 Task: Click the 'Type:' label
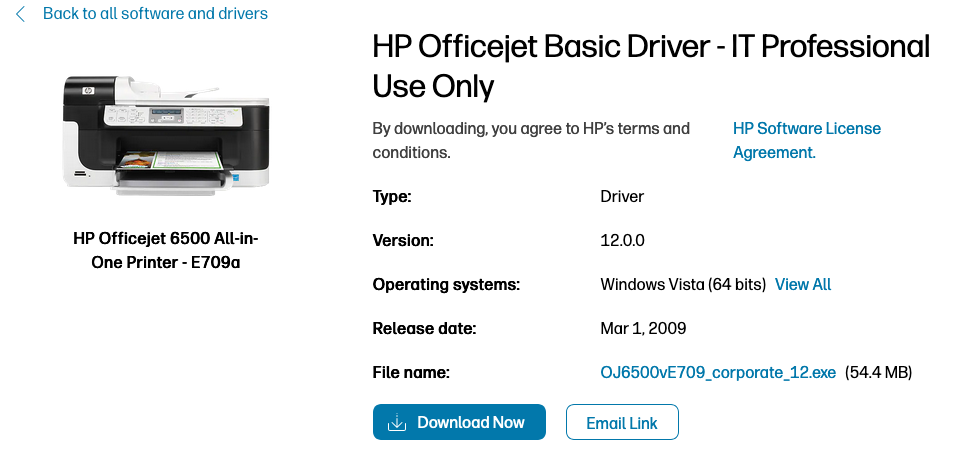pos(392,197)
